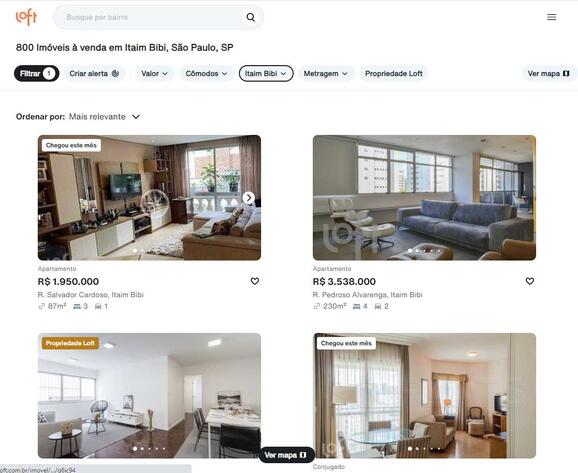Favorite the R$ 3.538.000 apartment
578x473 pixels.
coord(530,281)
